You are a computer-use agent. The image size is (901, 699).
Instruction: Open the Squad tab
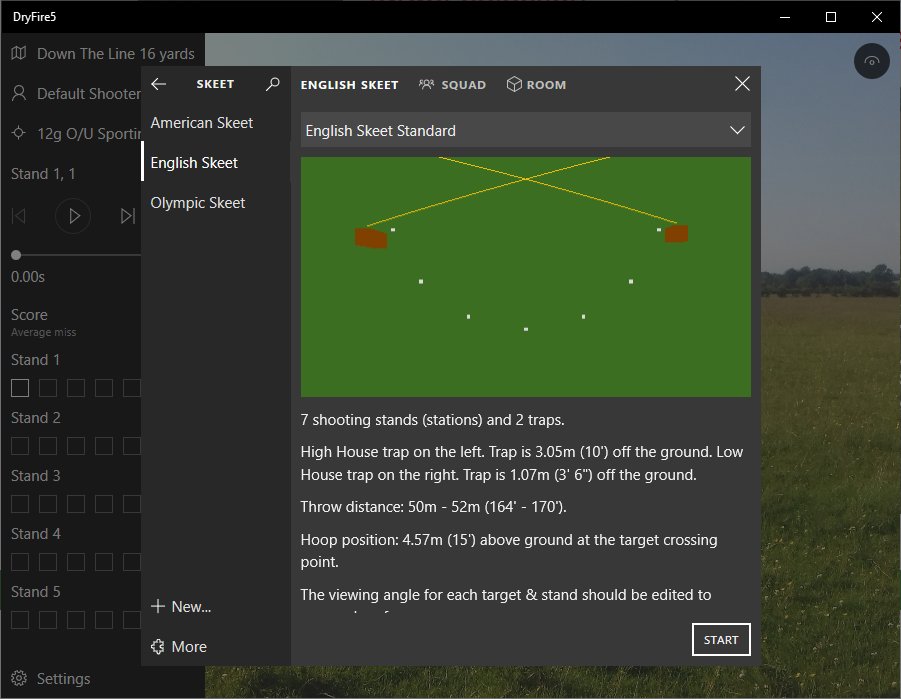point(452,85)
